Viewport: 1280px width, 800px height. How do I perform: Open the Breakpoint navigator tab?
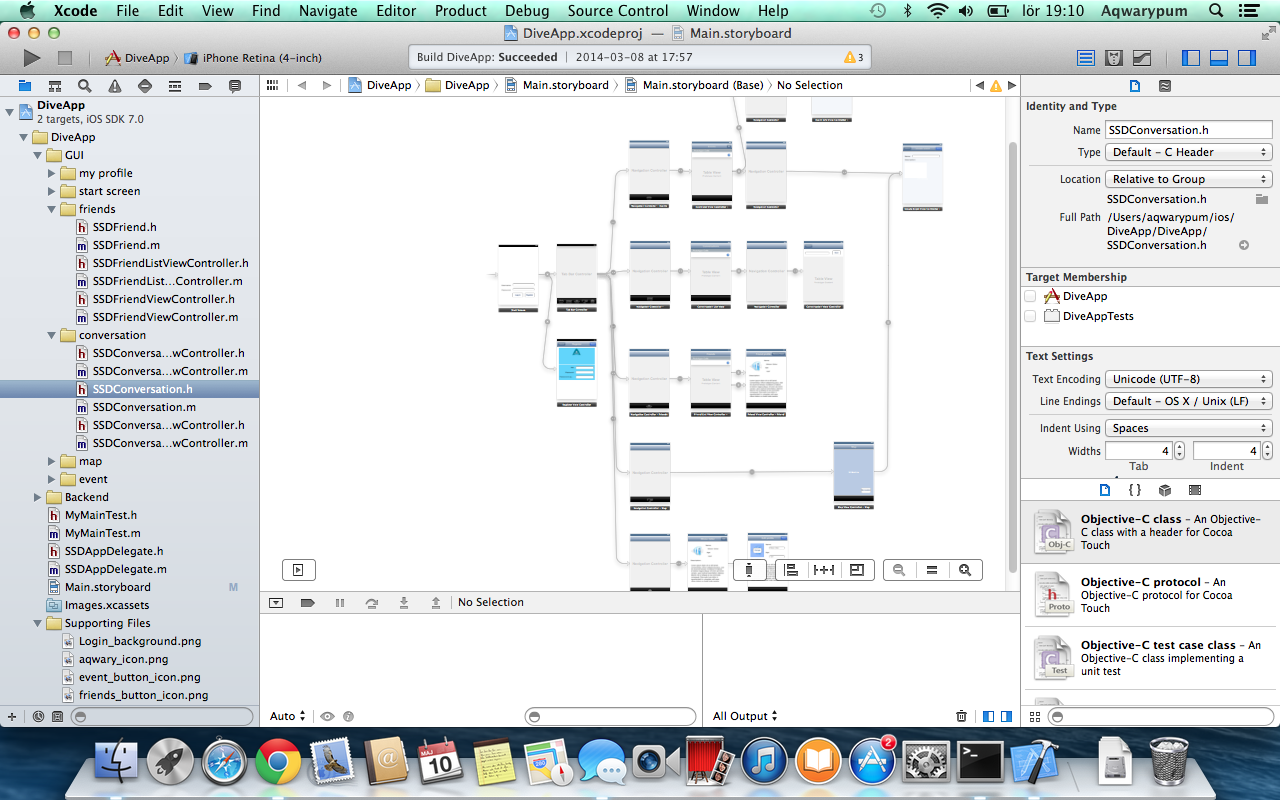pyautogui.click(x=205, y=86)
